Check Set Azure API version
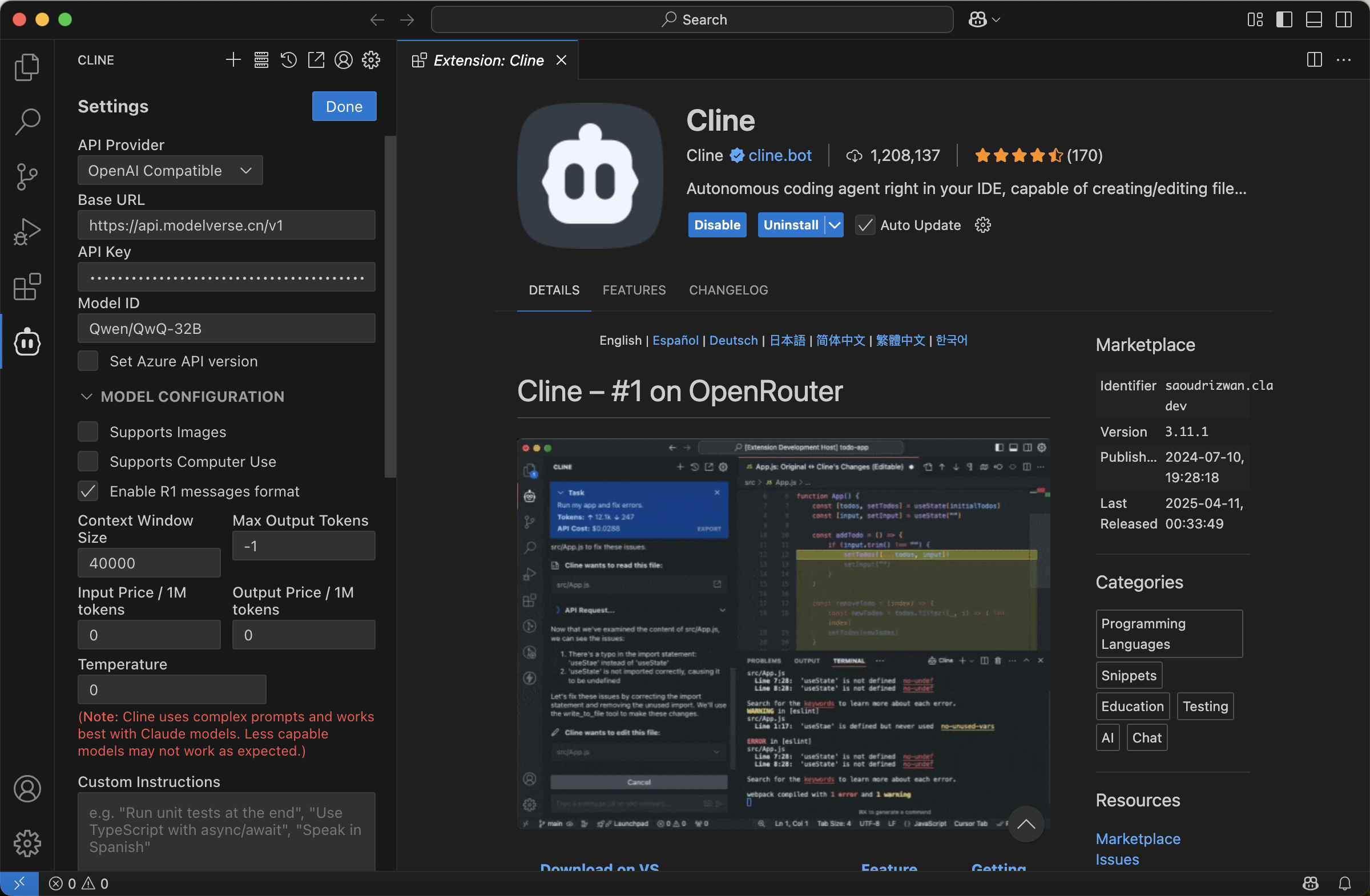The height and width of the screenshot is (896, 1370). [x=88, y=361]
